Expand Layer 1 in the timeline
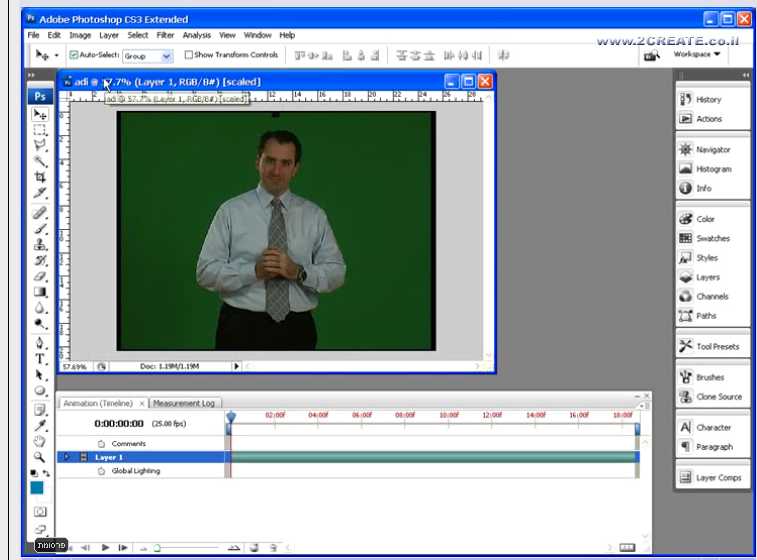The image size is (757, 560). [x=67, y=457]
